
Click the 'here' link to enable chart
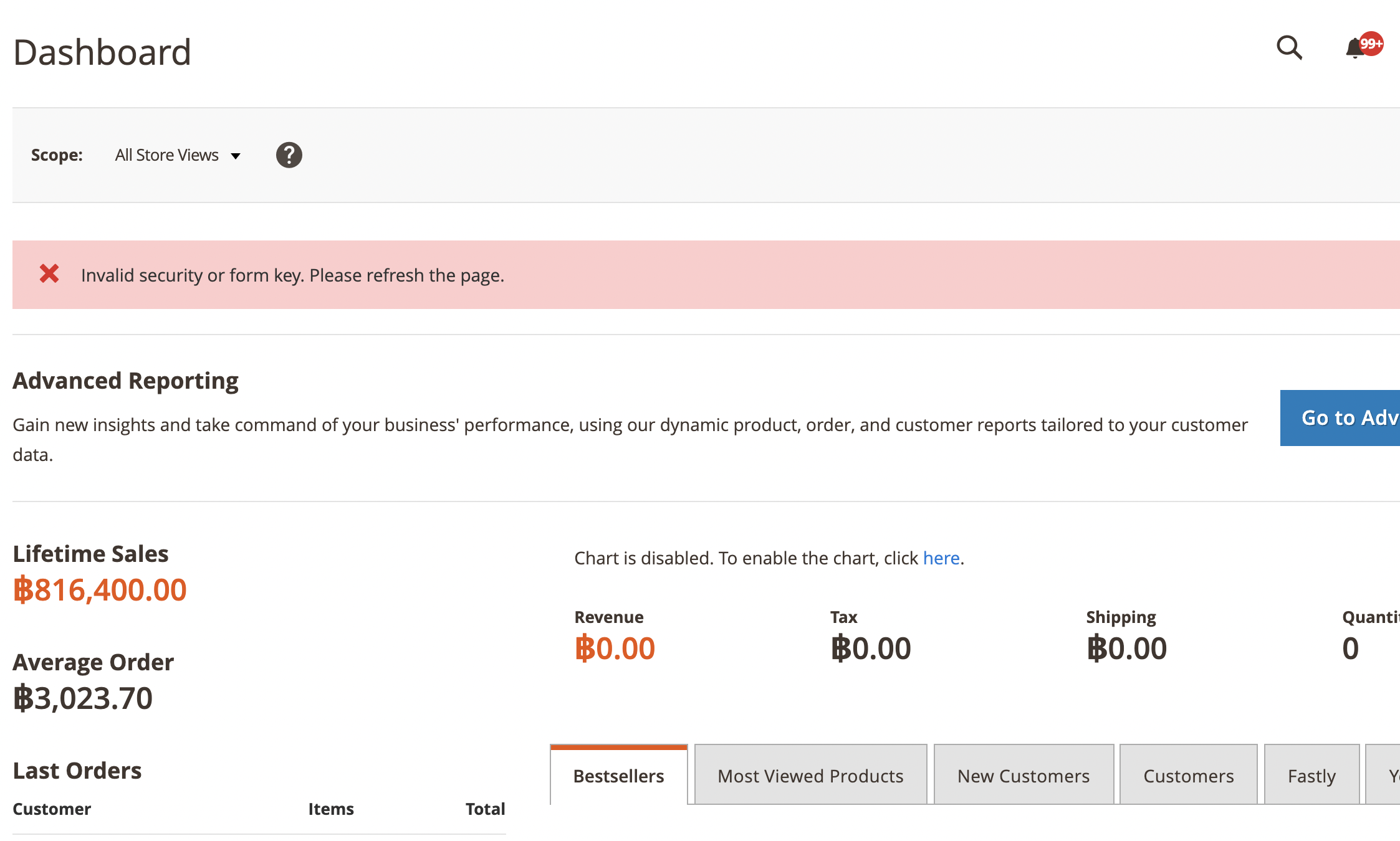tap(941, 558)
